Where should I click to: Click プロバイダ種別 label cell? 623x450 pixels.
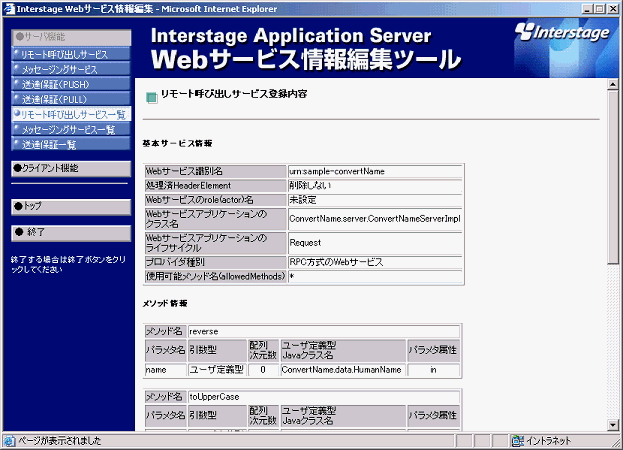click(x=215, y=262)
